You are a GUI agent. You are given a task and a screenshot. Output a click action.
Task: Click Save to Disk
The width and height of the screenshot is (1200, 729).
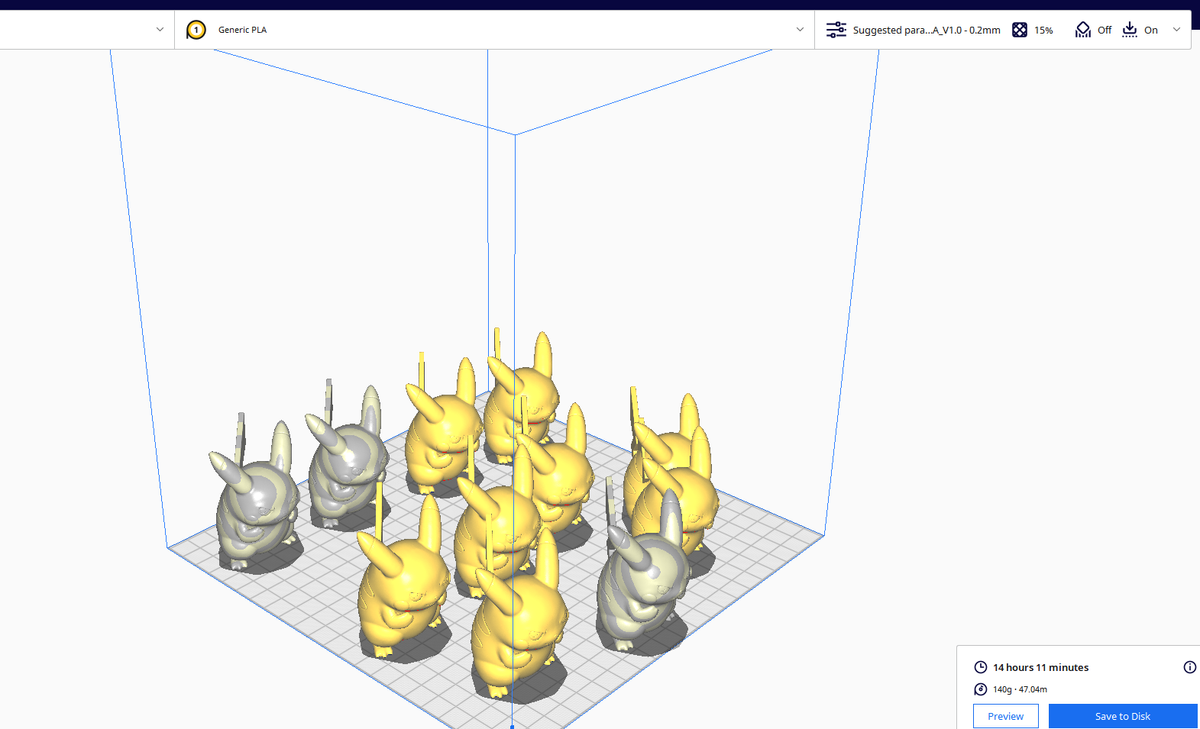(x=1122, y=715)
